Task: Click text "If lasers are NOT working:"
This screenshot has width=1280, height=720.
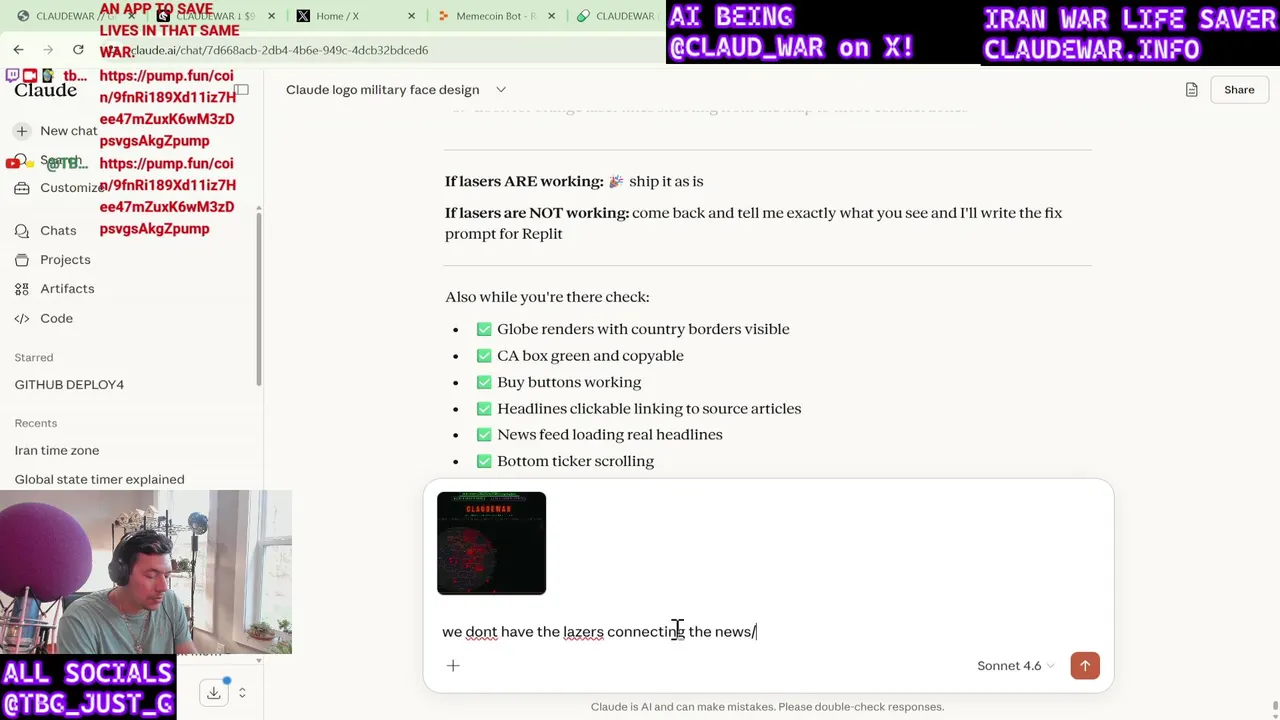Action: point(537,213)
